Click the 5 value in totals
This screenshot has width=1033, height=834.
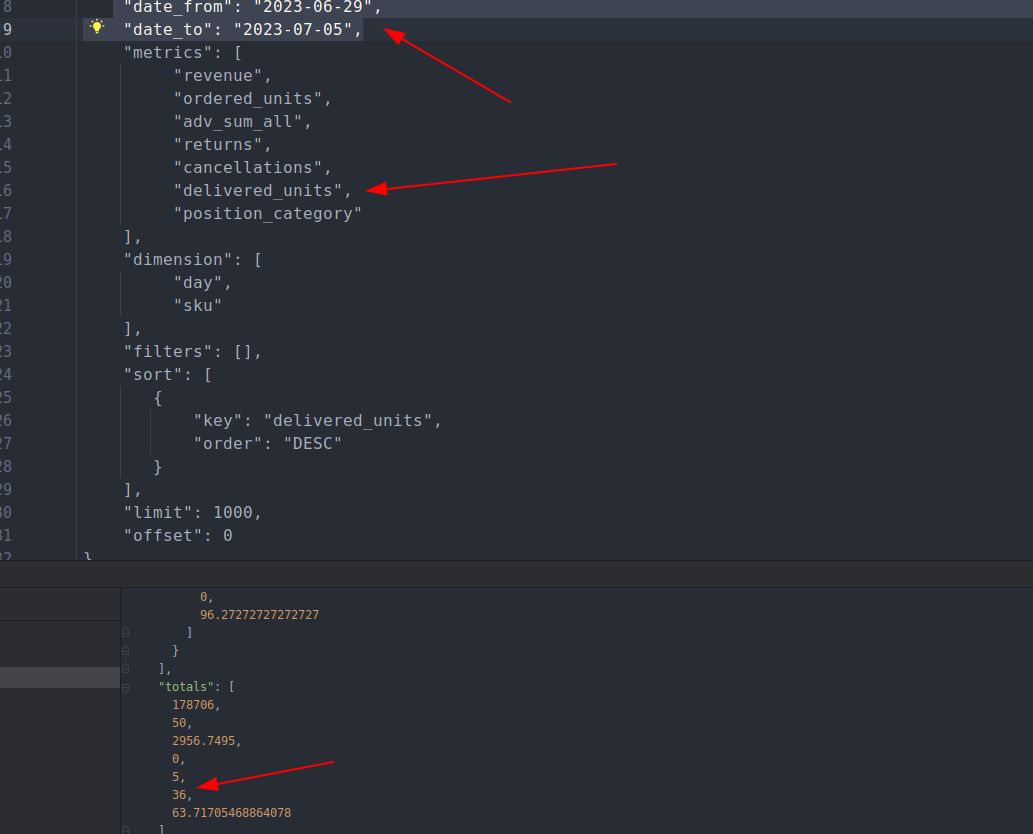coord(175,777)
